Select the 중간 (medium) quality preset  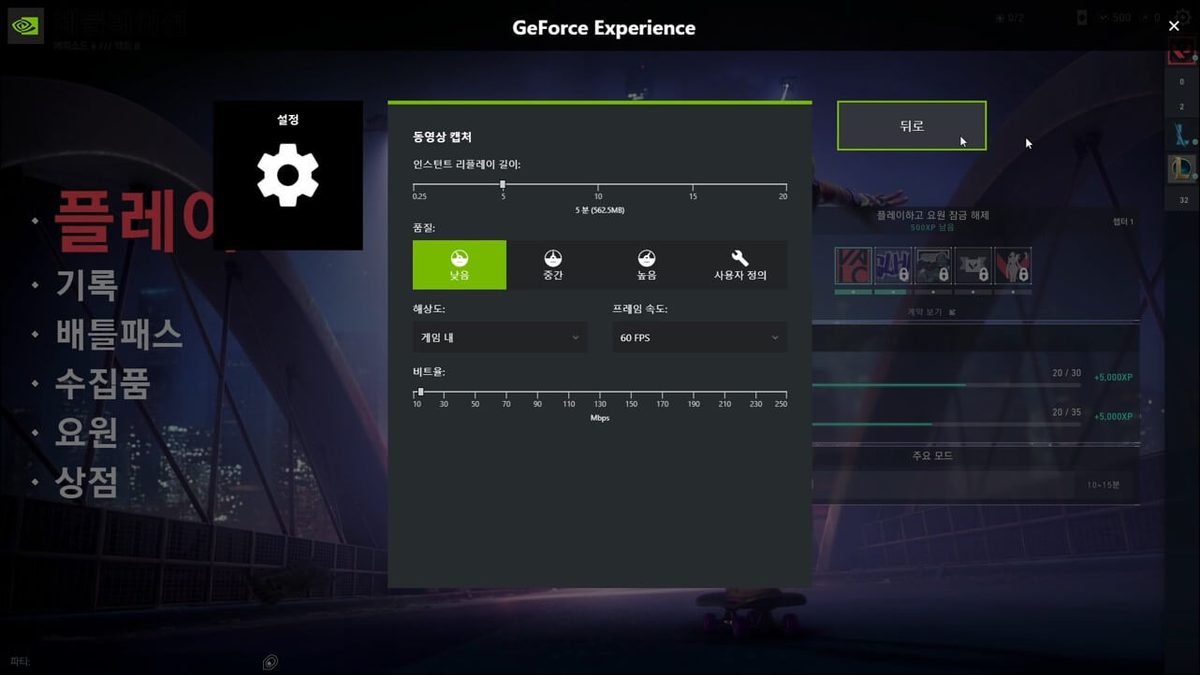point(553,265)
